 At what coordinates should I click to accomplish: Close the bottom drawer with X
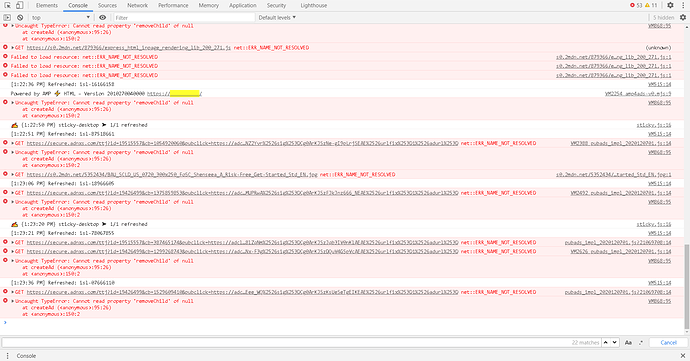tap(683, 356)
